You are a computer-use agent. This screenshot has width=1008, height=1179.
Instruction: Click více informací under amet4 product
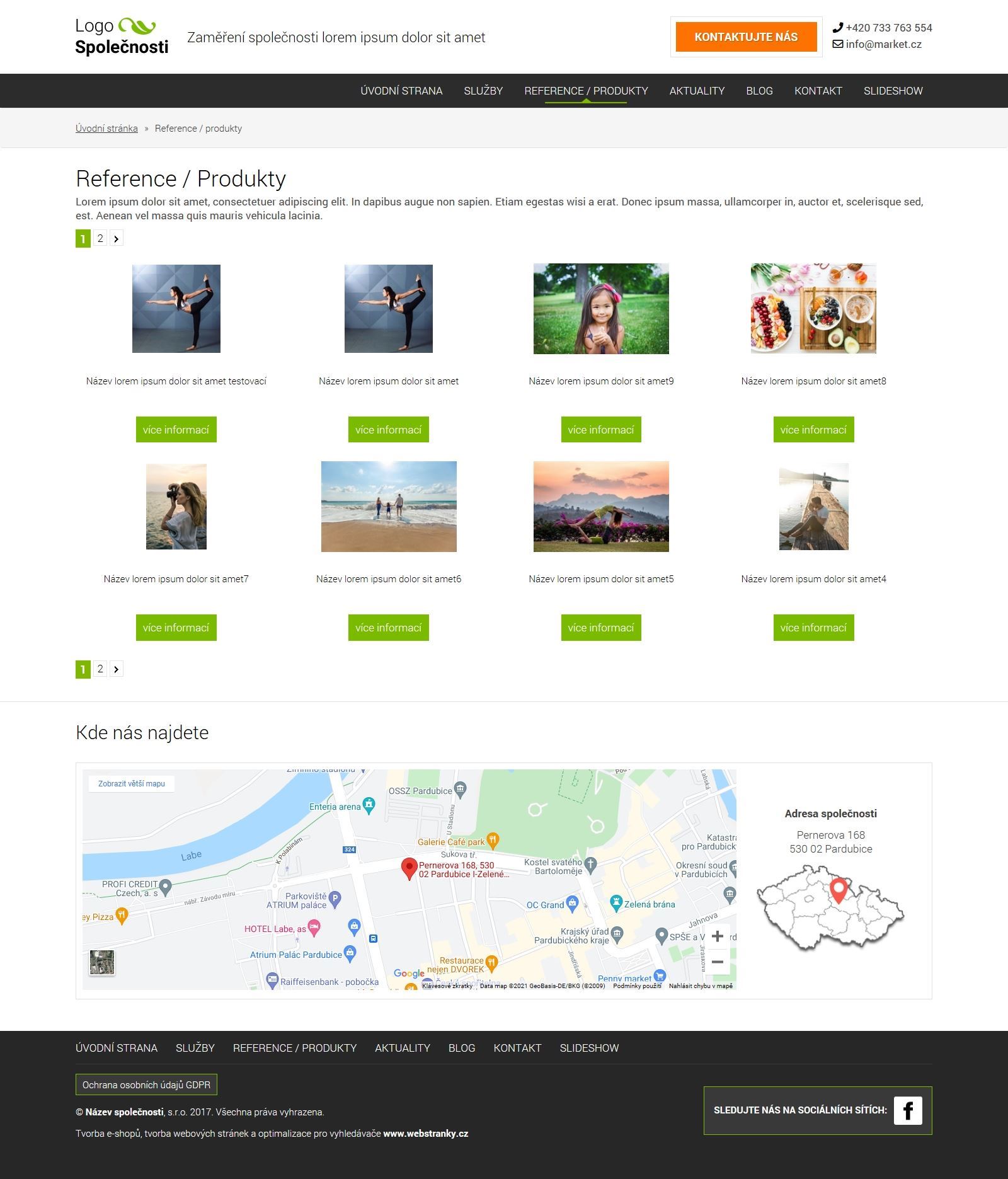813,628
